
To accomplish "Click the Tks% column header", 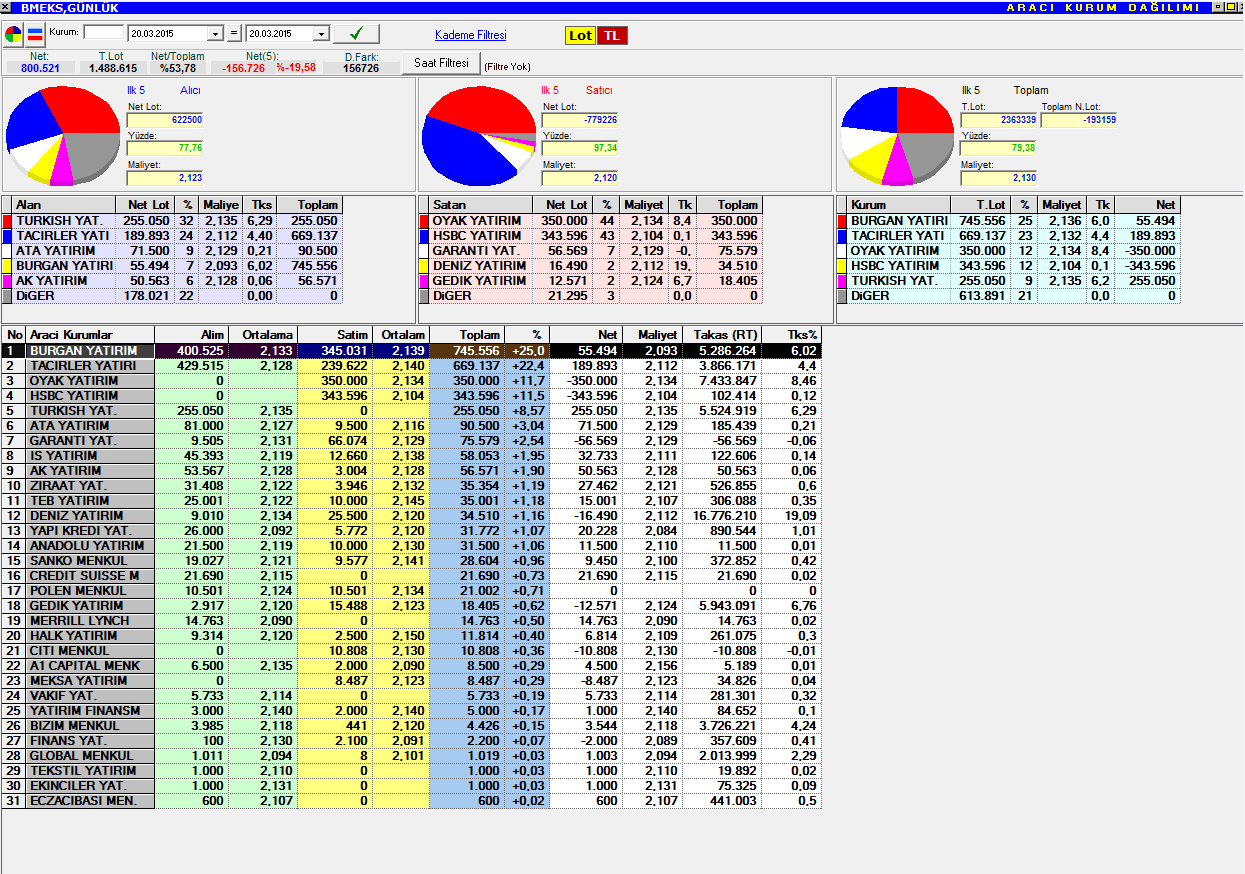I will pos(790,334).
